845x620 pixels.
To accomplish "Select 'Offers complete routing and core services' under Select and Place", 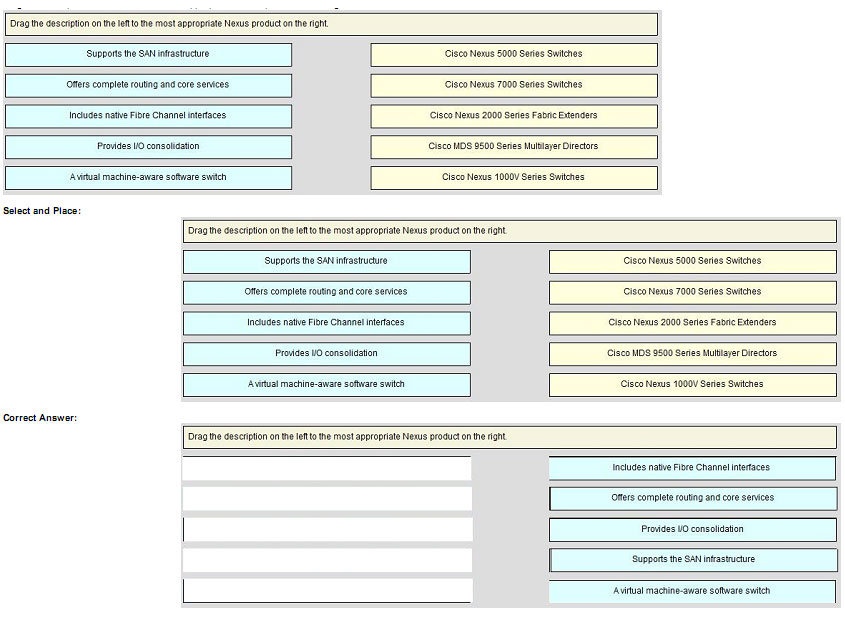I will pyautogui.click(x=327, y=292).
